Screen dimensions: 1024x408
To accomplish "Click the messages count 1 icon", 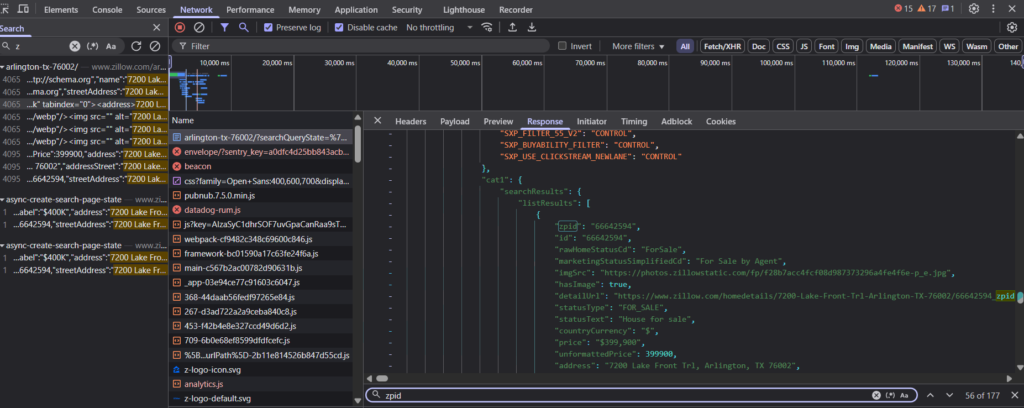I will point(948,9).
